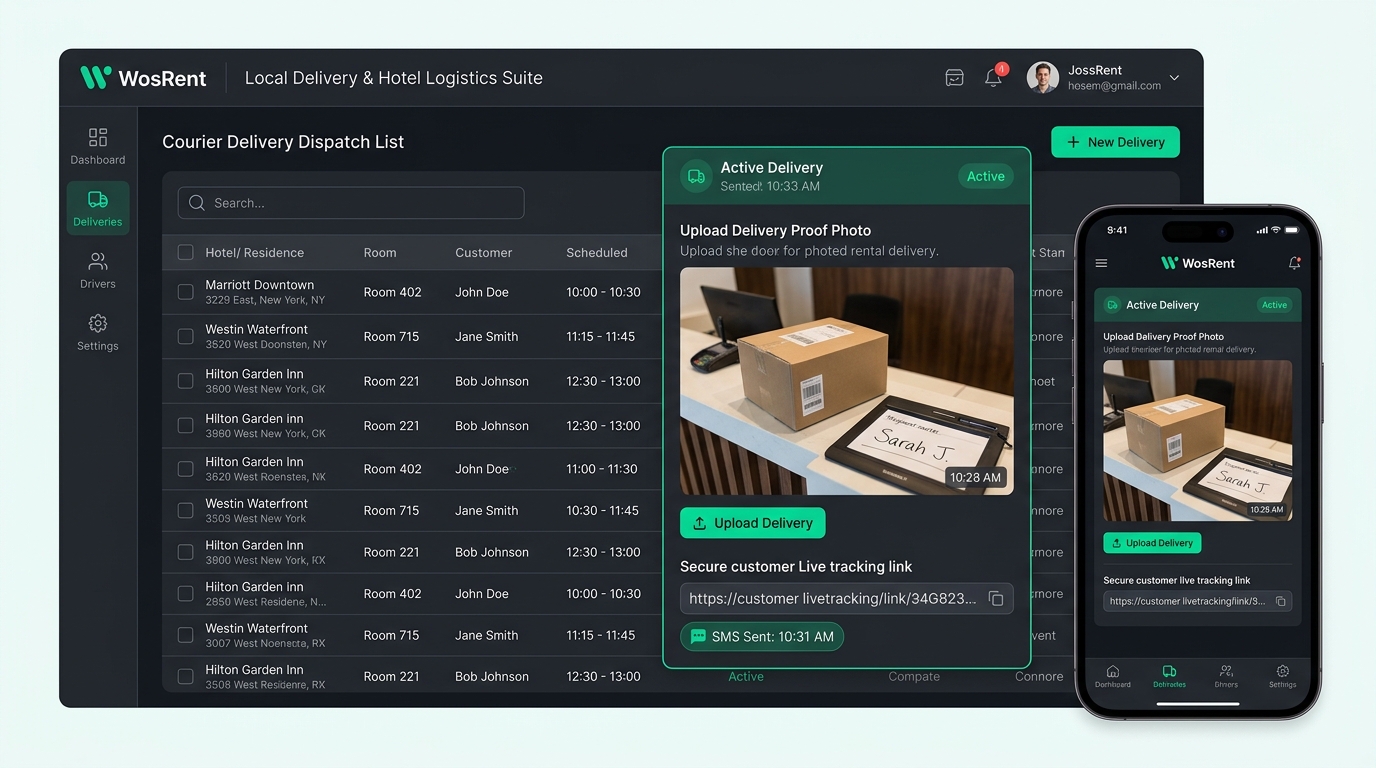Click the Customer column header

click(x=483, y=253)
